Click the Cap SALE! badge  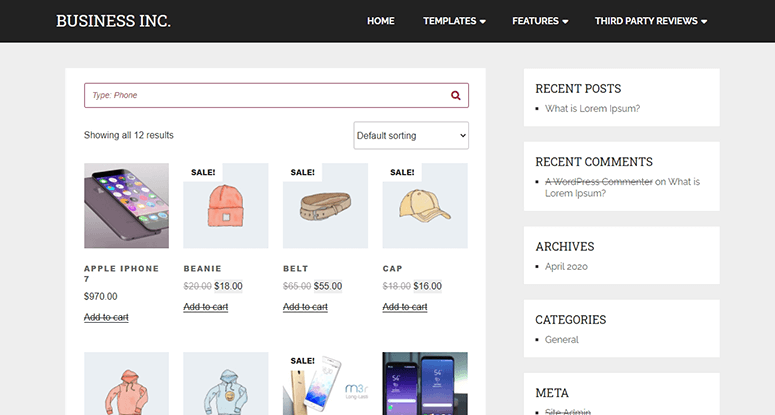[402, 172]
